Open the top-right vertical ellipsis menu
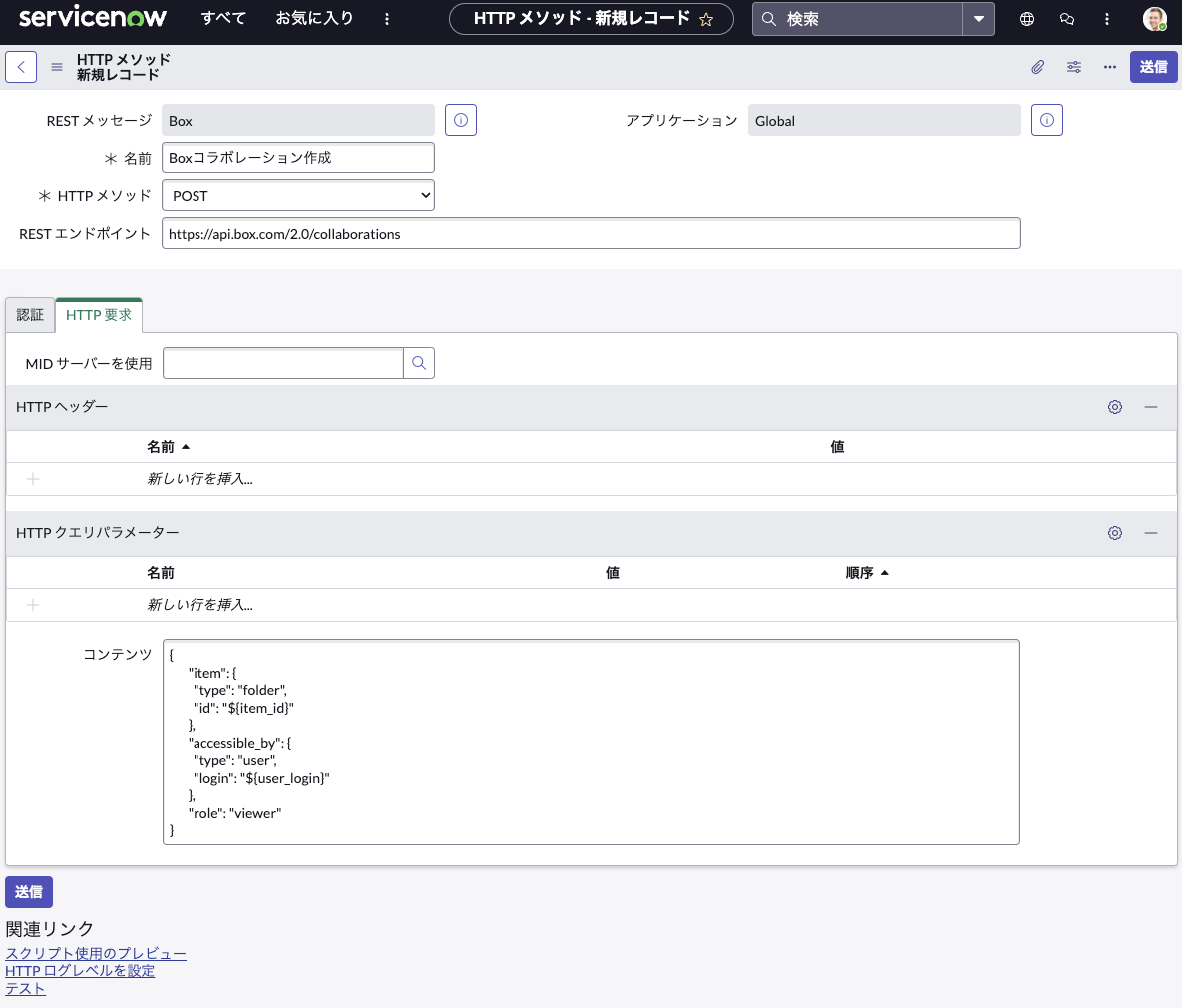 [x=1106, y=19]
